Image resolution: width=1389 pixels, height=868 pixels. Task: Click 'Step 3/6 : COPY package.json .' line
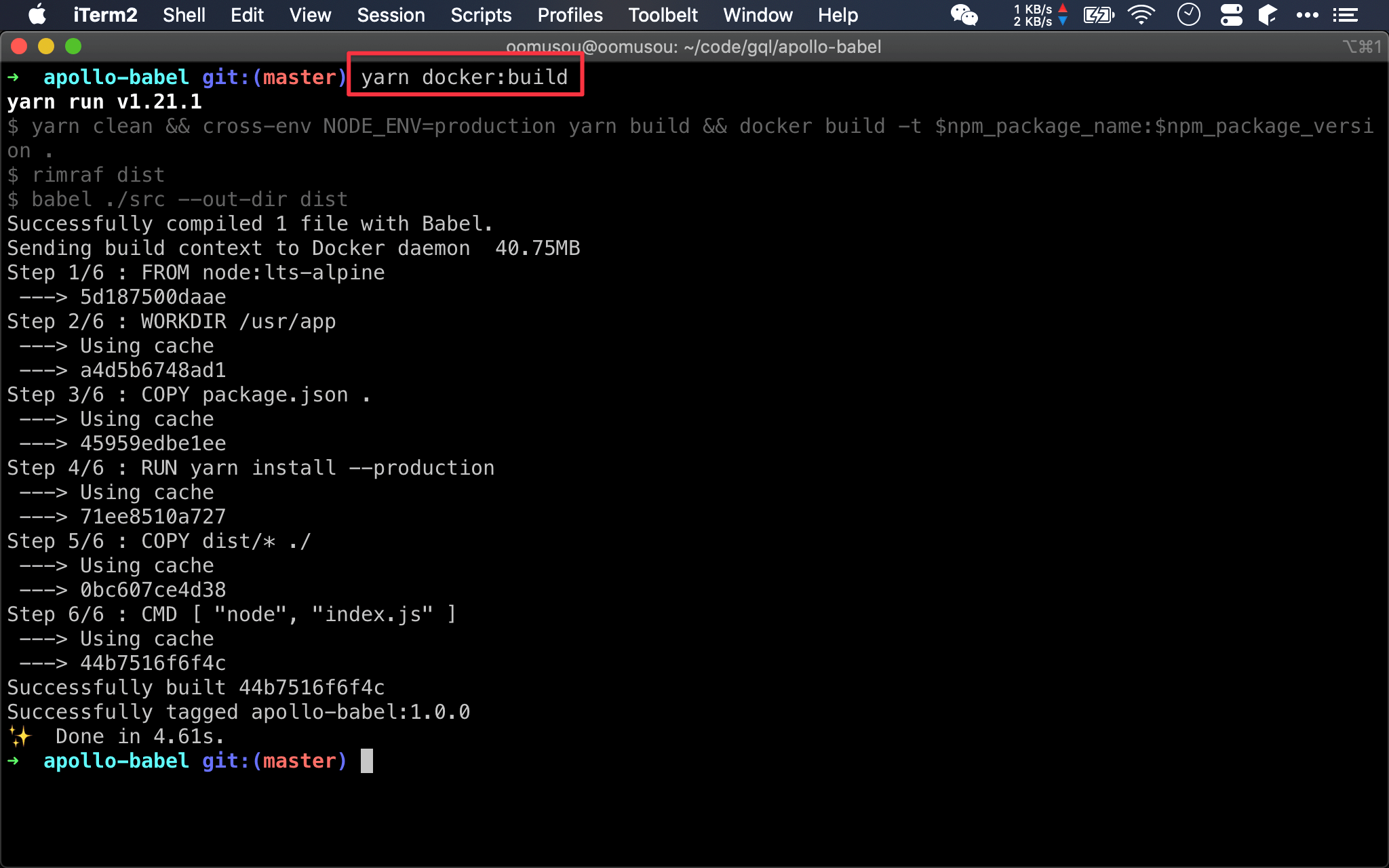coord(189,395)
